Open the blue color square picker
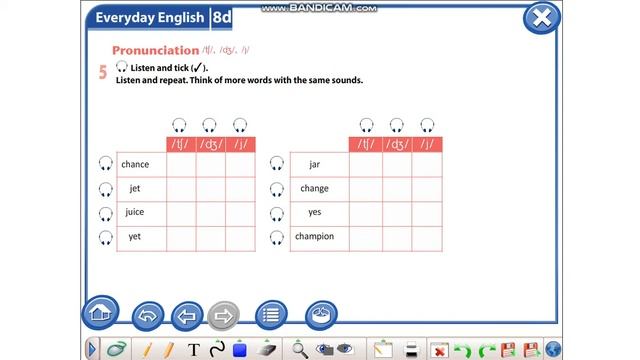 pos(240,350)
